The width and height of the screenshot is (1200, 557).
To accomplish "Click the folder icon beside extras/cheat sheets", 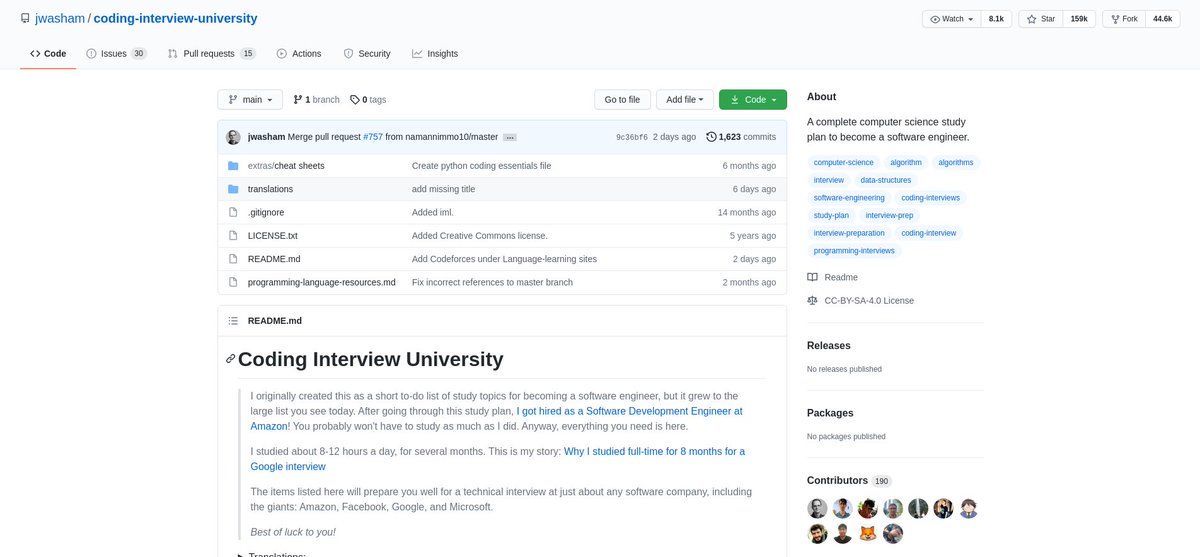I will click(x=233, y=165).
